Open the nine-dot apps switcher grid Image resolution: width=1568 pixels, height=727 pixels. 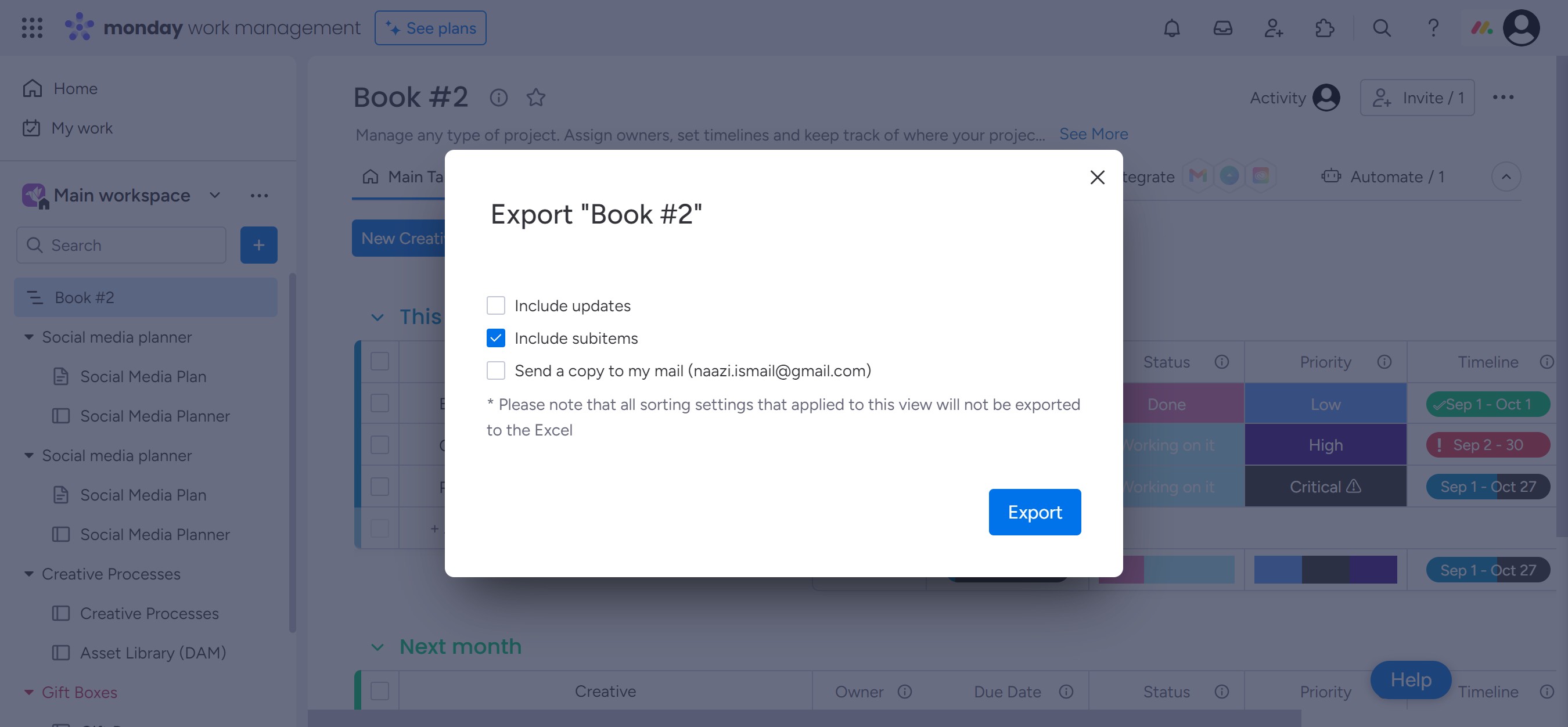(x=32, y=28)
